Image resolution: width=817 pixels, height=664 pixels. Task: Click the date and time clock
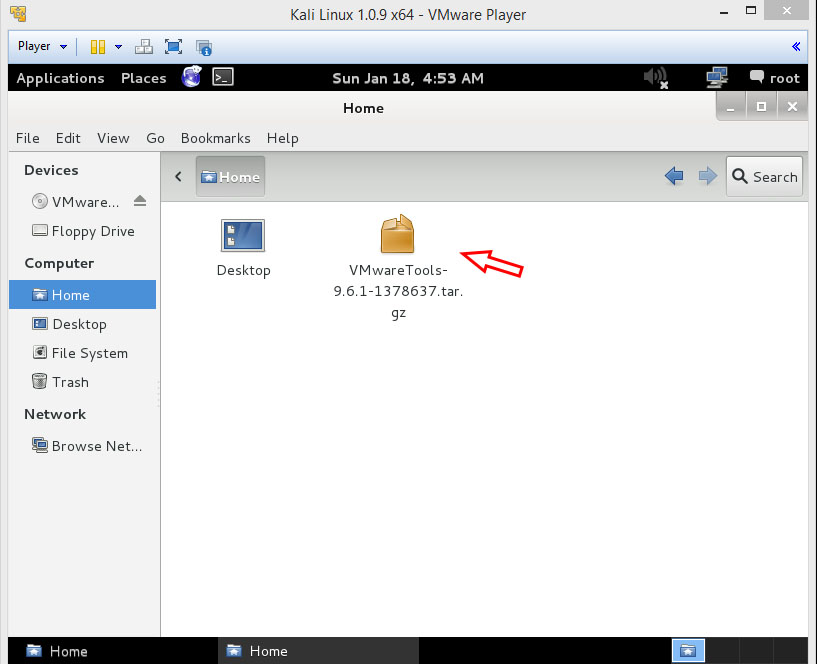(x=408, y=78)
